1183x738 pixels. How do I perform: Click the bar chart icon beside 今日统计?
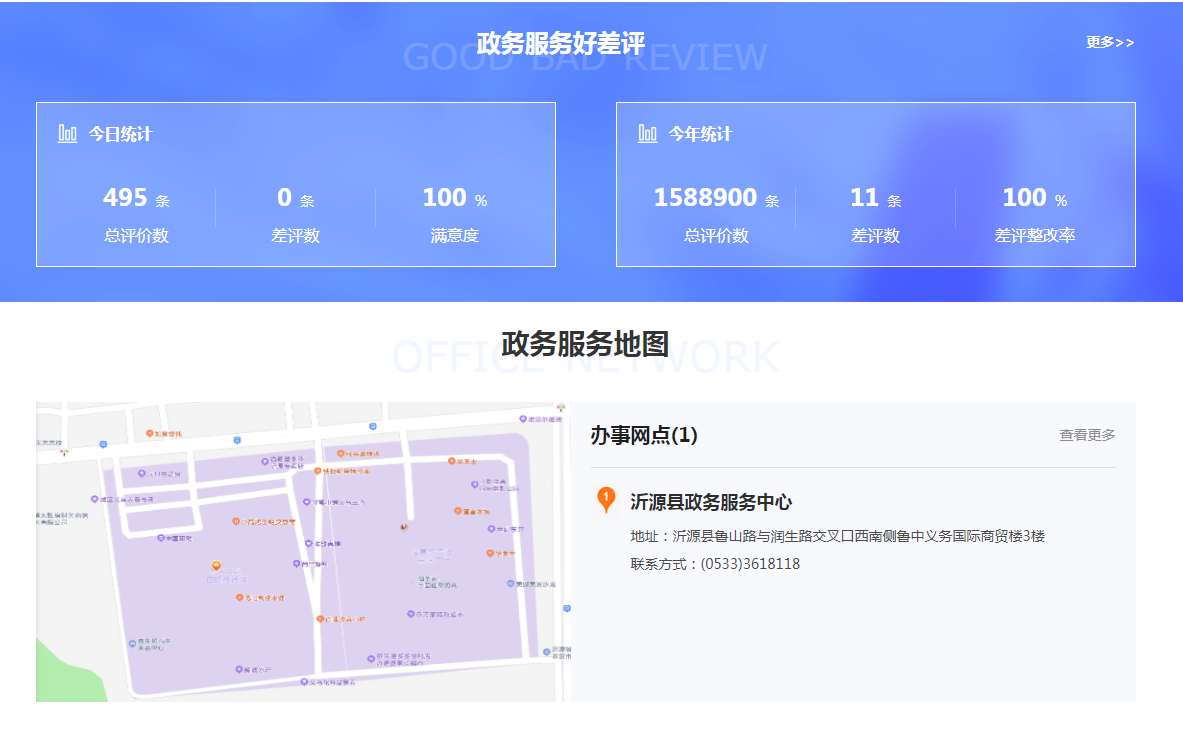tap(68, 134)
